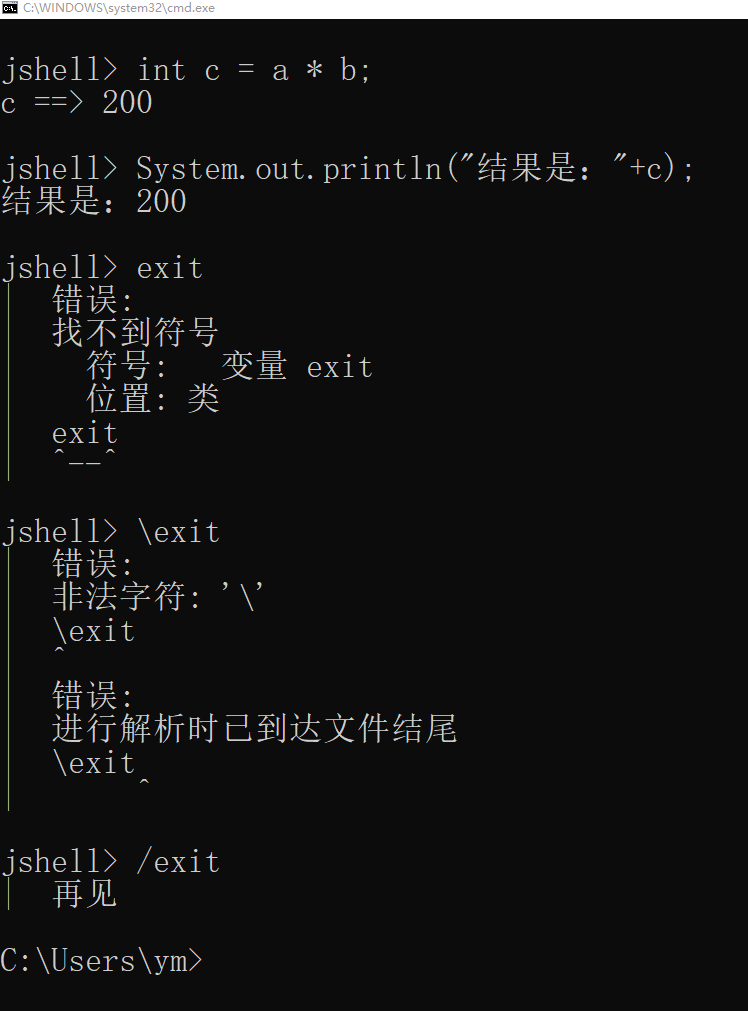Click the '符号:' label in error output
Image resolution: width=748 pixels, height=1011 pixels.
pyautogui.click(x=127, y=366)
